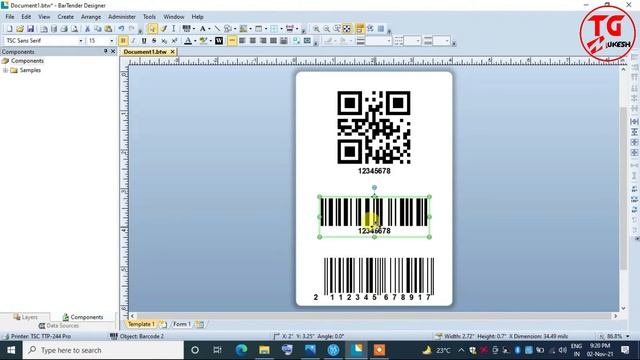Toggle underline formatting
The image size is (640, 360).
click(x=144, y=41)
